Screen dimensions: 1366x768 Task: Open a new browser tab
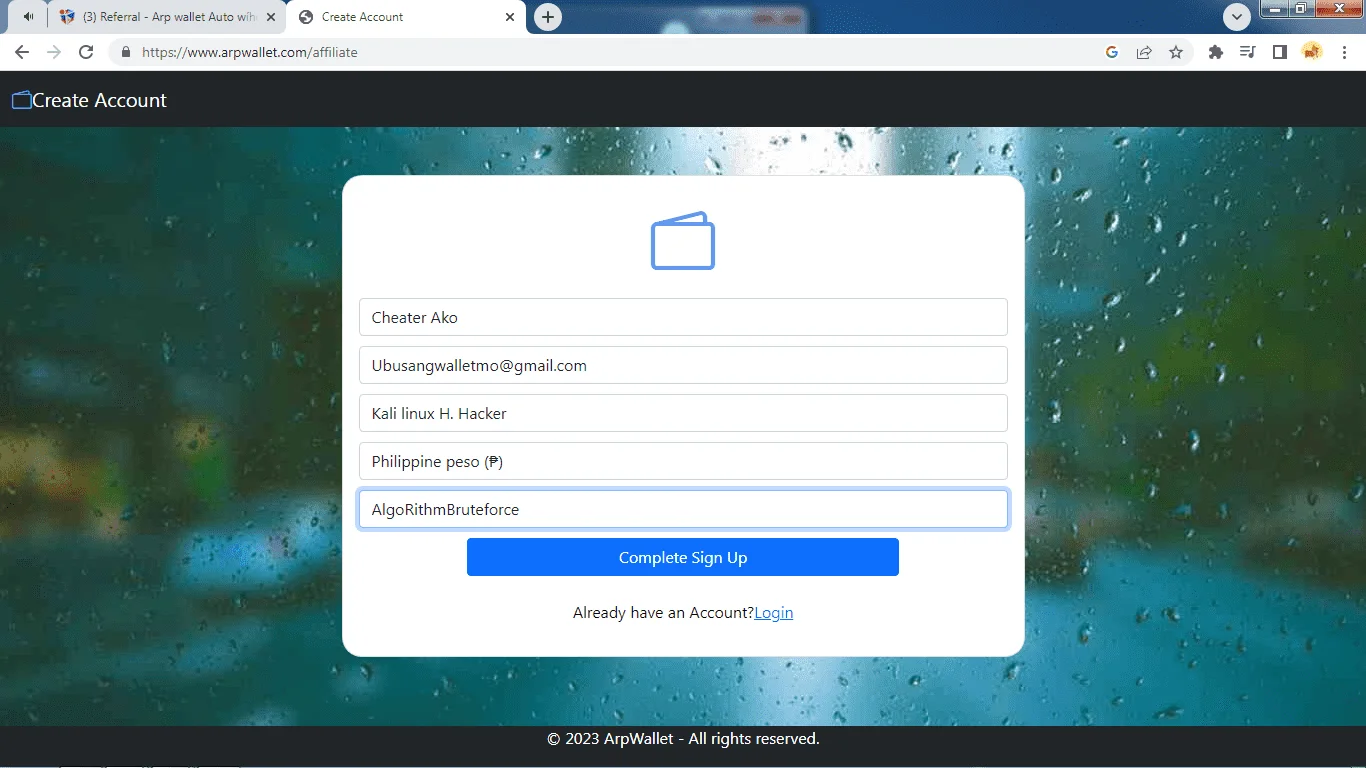[548, 17]
